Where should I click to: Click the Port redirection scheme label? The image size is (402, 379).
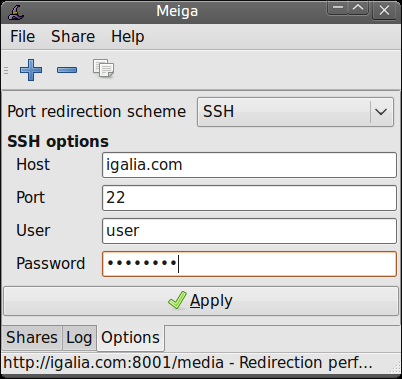point(97,112)
